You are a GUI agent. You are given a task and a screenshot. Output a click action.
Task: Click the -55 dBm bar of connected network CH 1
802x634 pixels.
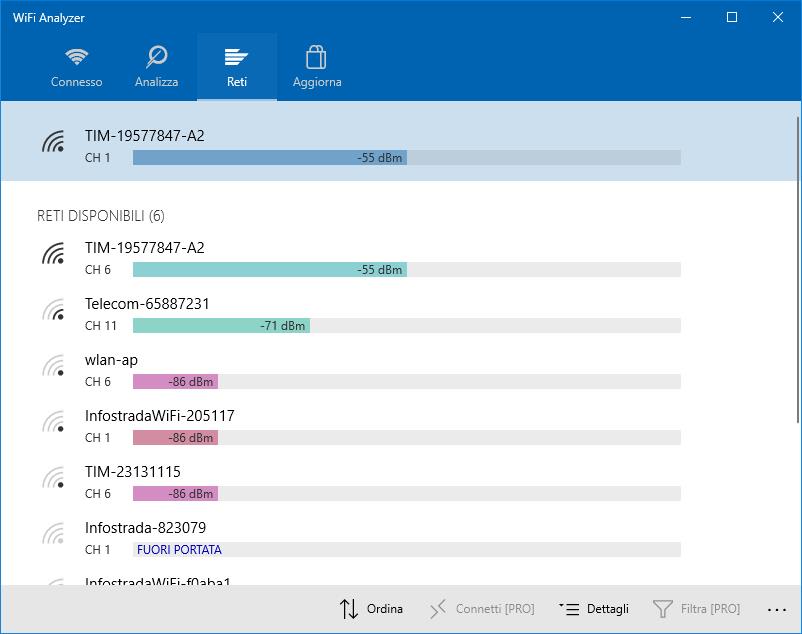point(270,157)
